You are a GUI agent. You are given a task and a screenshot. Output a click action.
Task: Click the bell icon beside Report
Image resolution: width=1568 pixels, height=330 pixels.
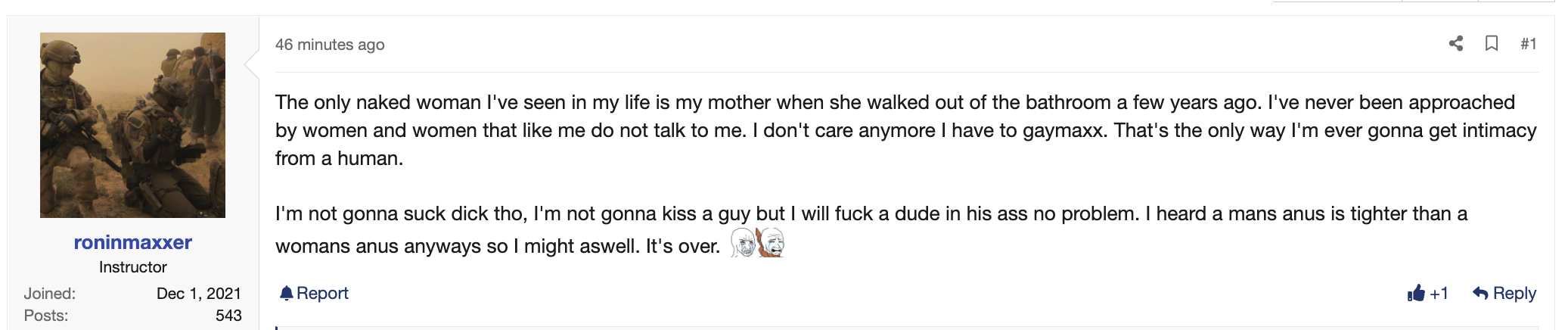click(x=286, y=293)
